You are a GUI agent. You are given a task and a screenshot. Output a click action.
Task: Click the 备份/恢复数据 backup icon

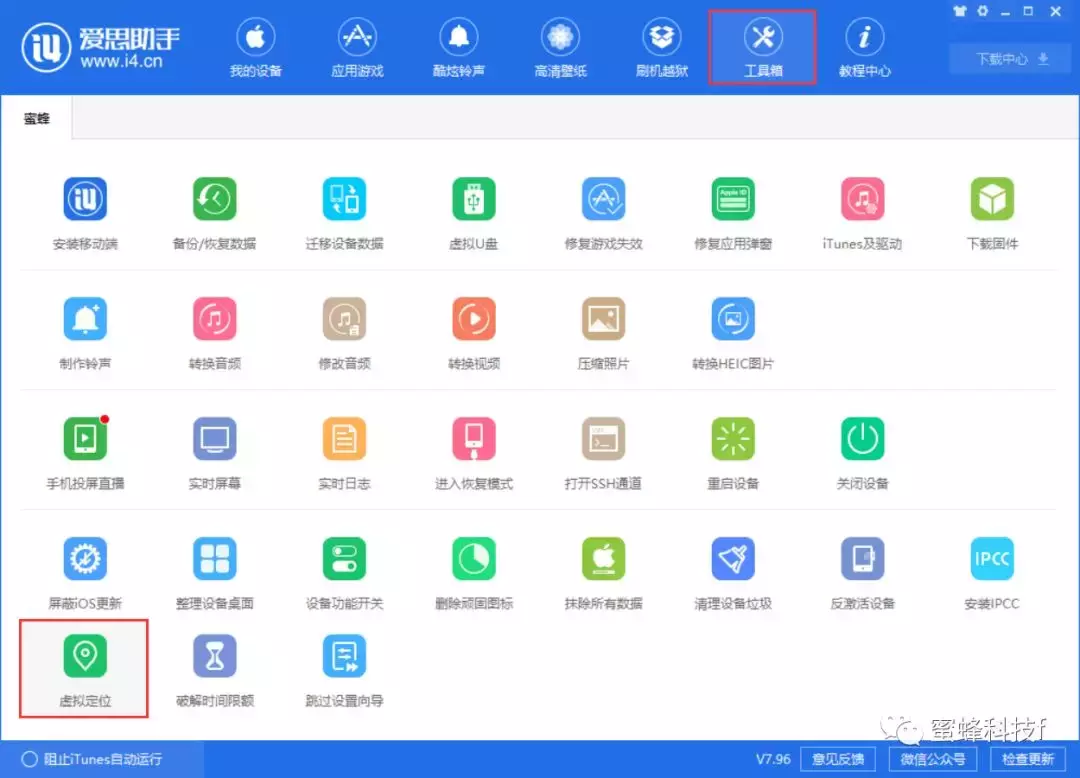(x=214, y=200)
